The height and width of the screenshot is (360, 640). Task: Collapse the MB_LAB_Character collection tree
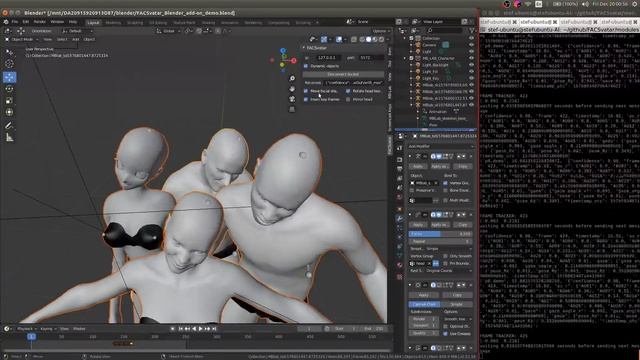click(x=405, y=58)
